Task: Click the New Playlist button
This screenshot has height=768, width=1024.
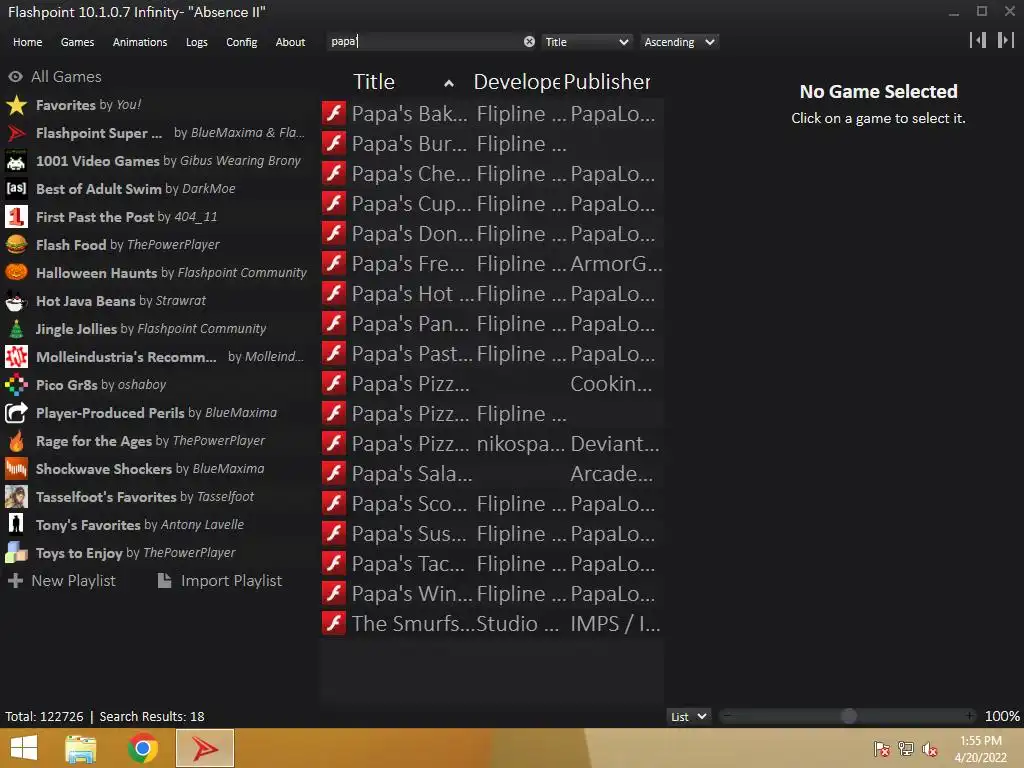Action: pos(62,581)
